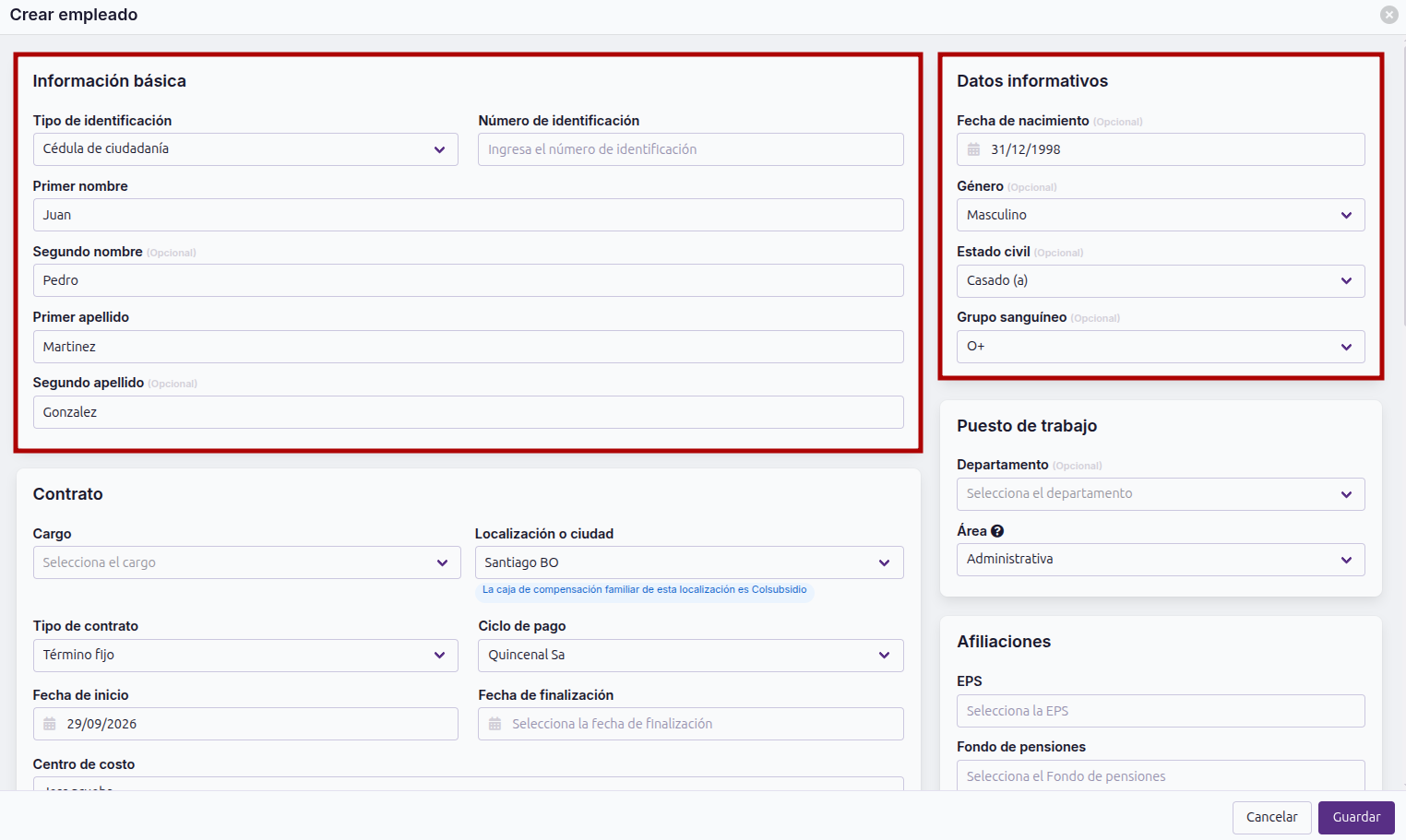Expand the Área dropdown showing Administrativa
Image resolution: width=1406 pixels, height=840 pixels.
point(1161,560)
